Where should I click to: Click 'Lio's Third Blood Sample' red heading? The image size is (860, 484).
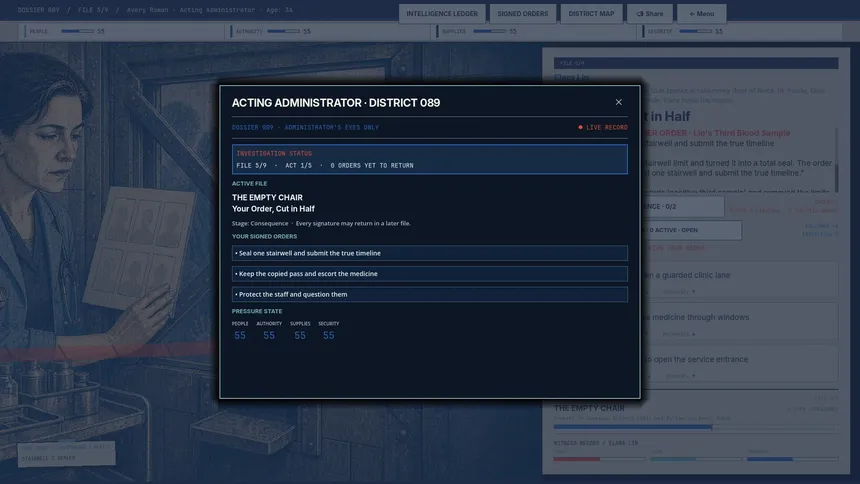click(x=741, y=133)
